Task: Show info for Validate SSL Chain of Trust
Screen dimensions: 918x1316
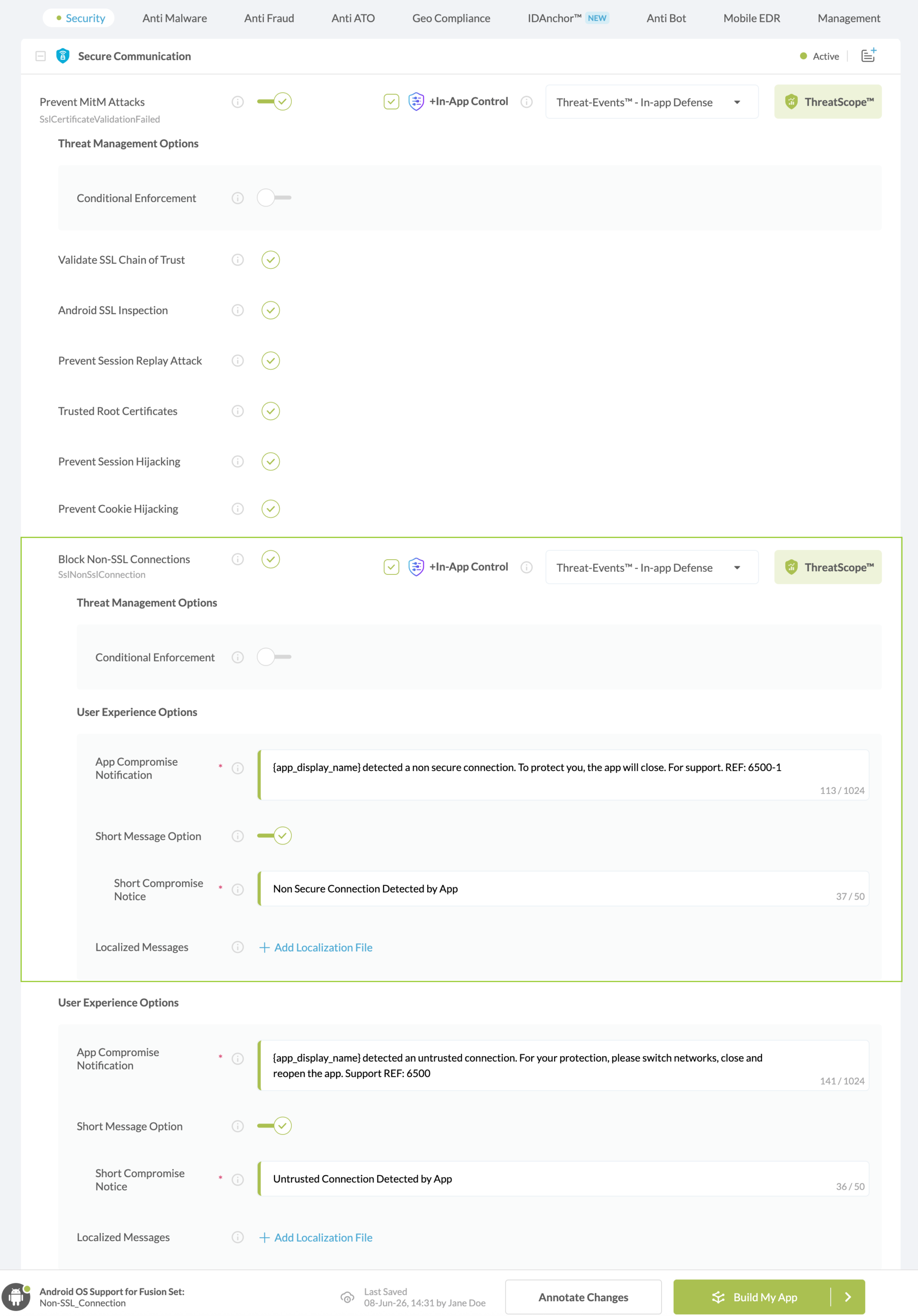Action: [x=238, y=259]
